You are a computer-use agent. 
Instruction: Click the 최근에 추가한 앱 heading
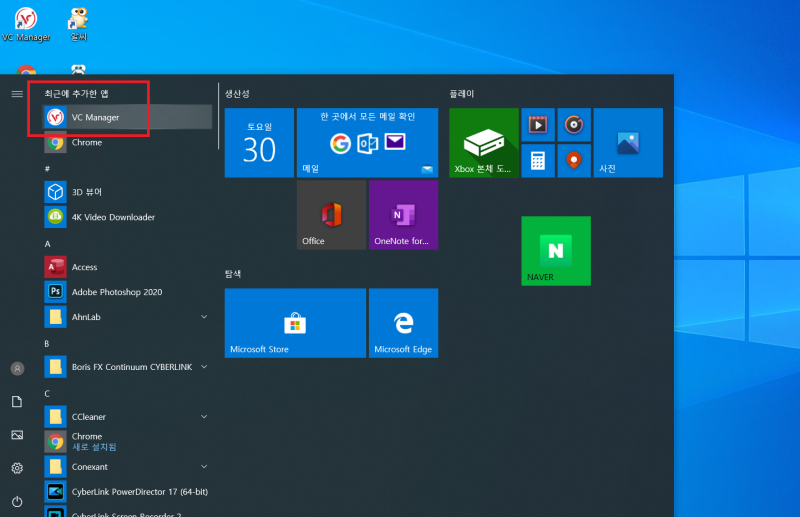[x=76, y=93]
